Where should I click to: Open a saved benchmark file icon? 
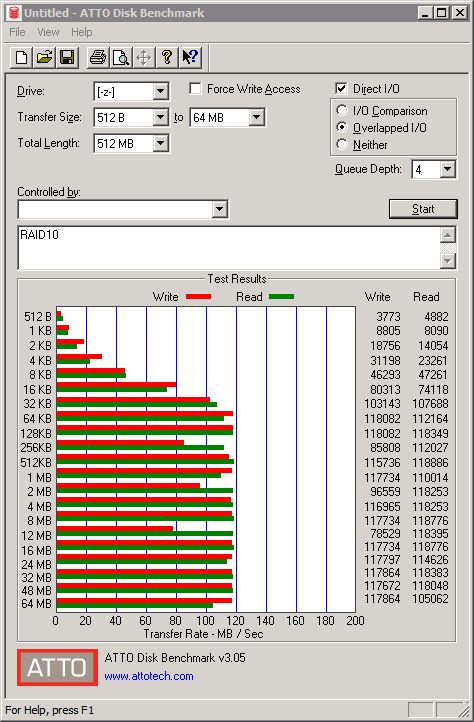[x=44, y=58]
